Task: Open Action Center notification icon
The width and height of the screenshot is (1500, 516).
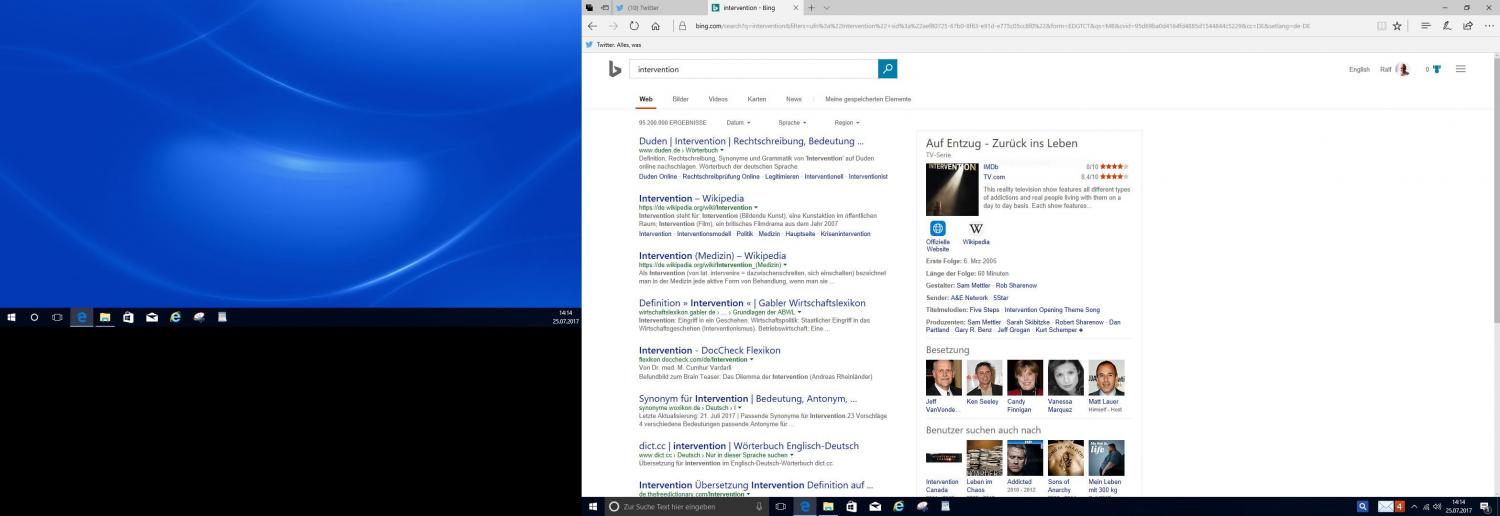Action: [x=1487, y=507]
